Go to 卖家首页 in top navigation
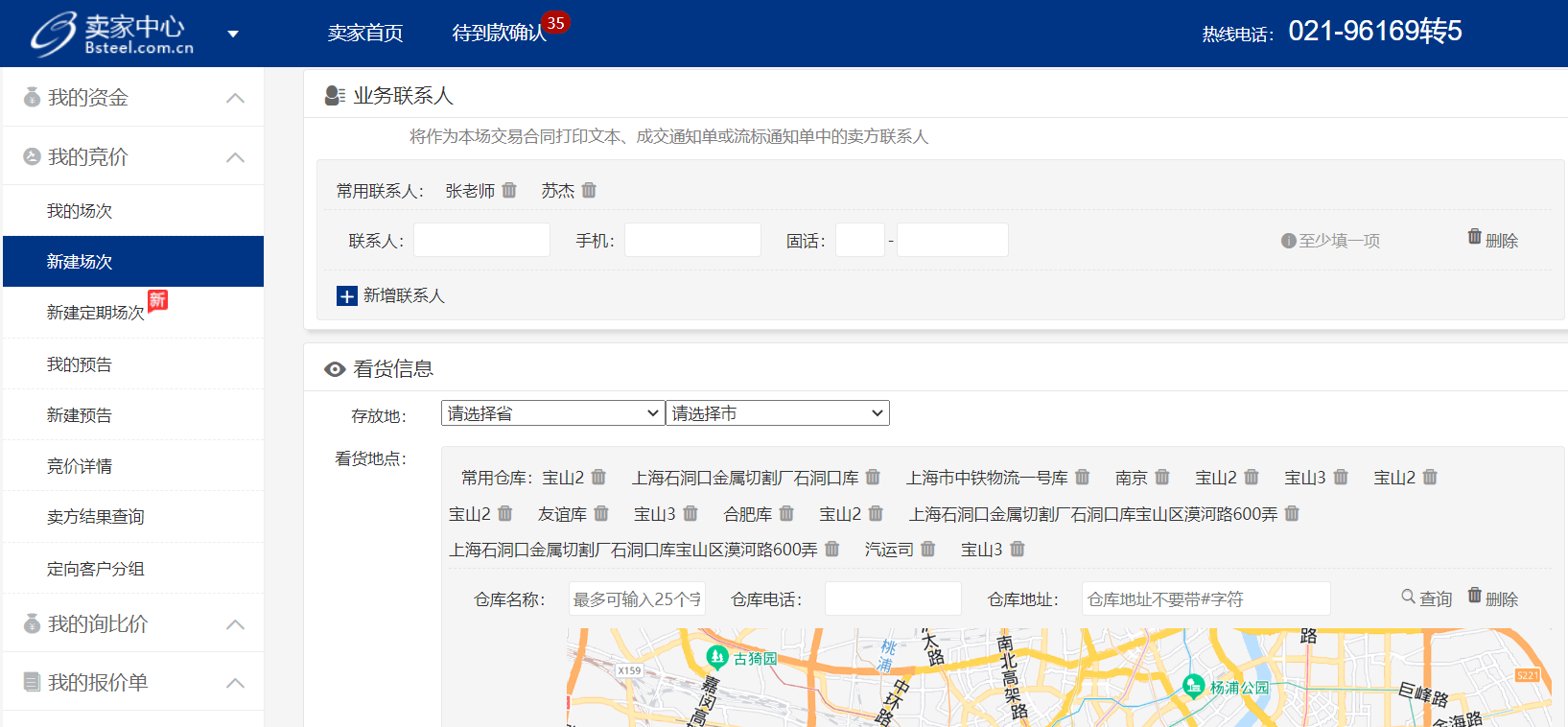The height and width of the screenshot is (727, 1568). 365,34
